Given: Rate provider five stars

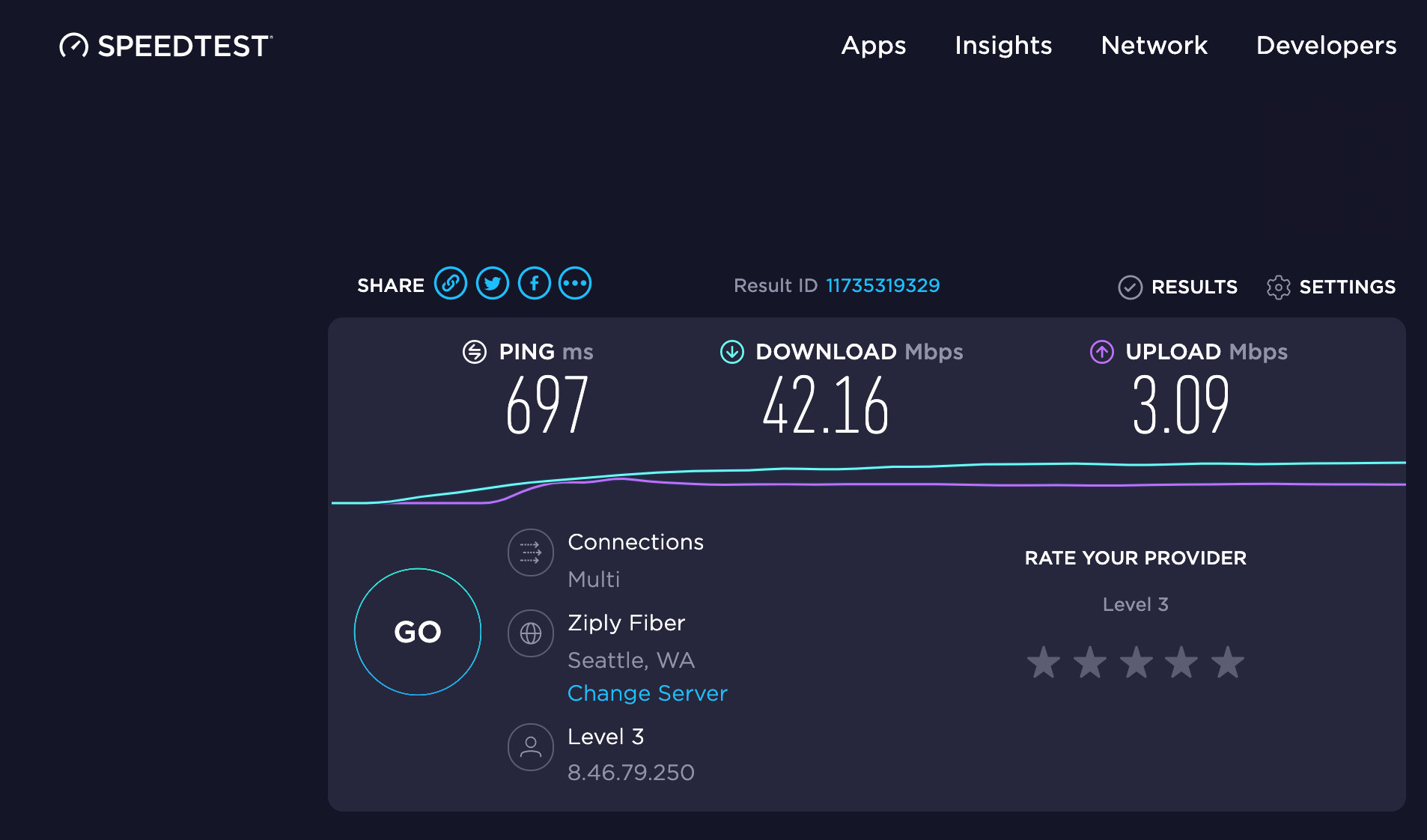Looking at the screenshot, I should click(1229, 663).
